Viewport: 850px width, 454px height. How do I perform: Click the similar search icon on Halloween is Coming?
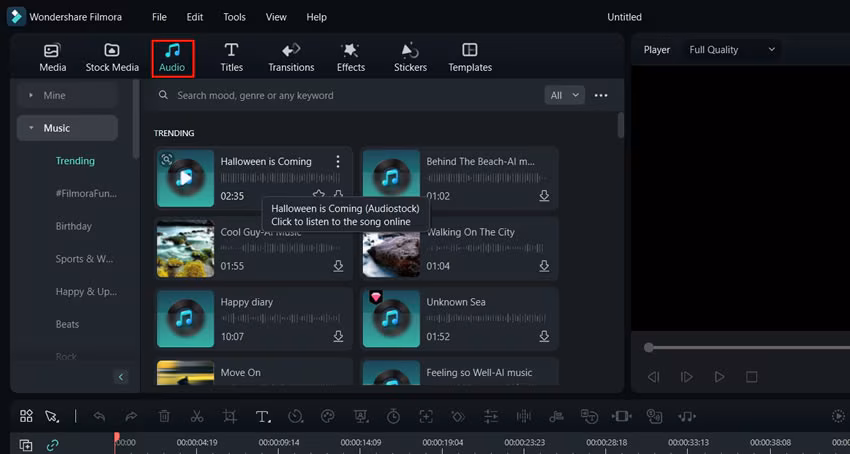pyautogui.click(x=166, y=159)
